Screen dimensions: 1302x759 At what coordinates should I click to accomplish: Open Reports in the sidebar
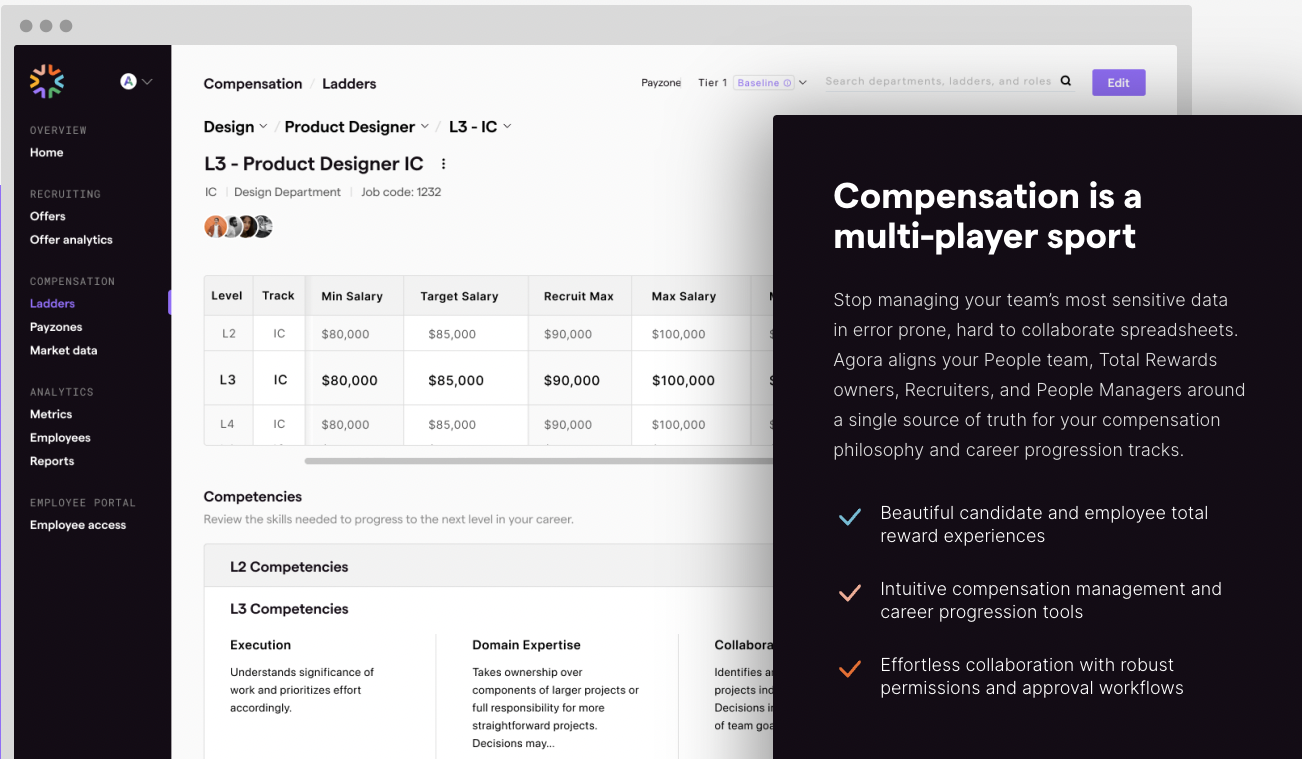(52, 462)
